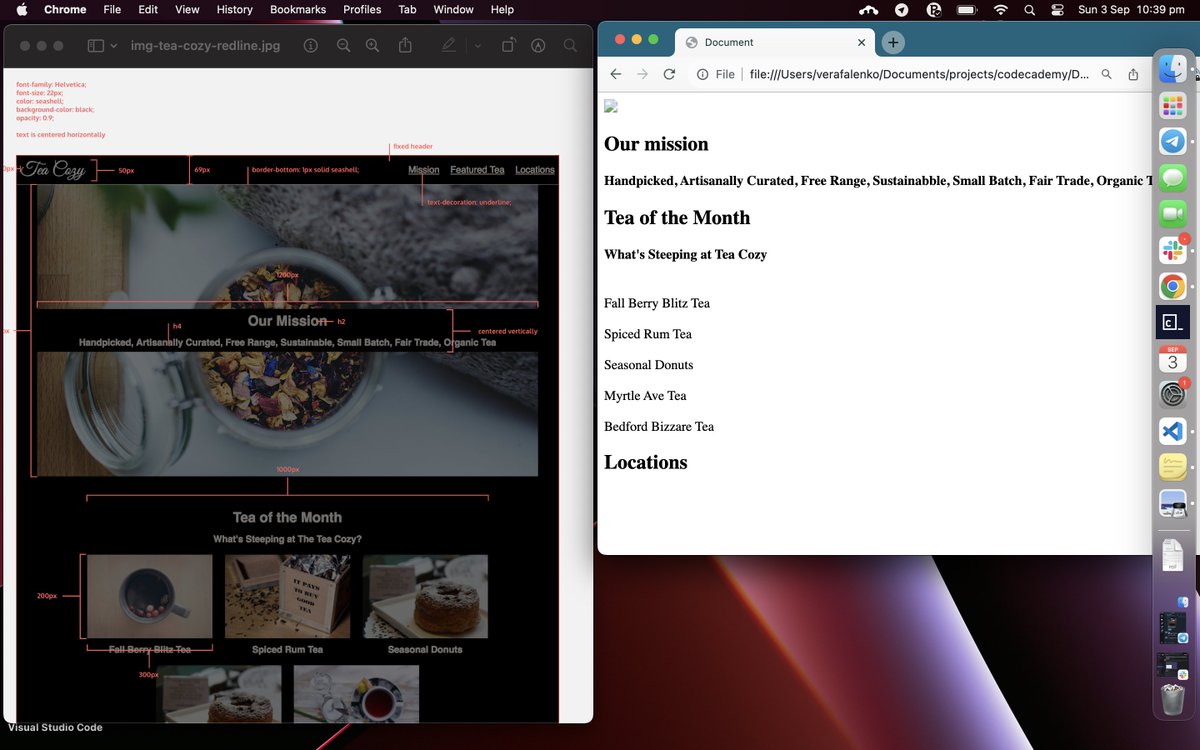Click the Telegram icon in the menu bar
The image size is (1200, 750).
coord(901,9)
